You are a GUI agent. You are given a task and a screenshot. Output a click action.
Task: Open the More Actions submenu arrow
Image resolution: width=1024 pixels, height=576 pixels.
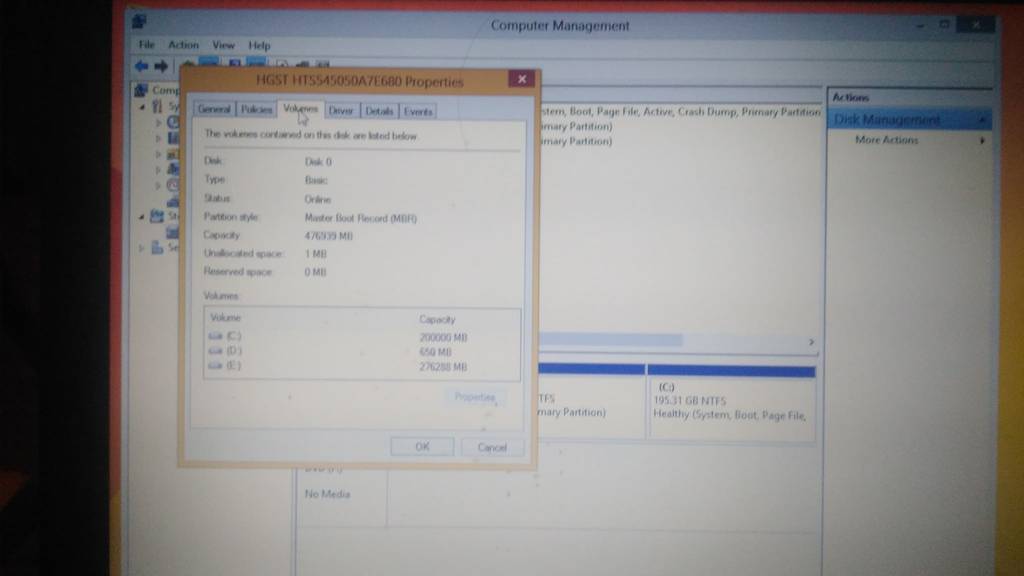(982, 140)
